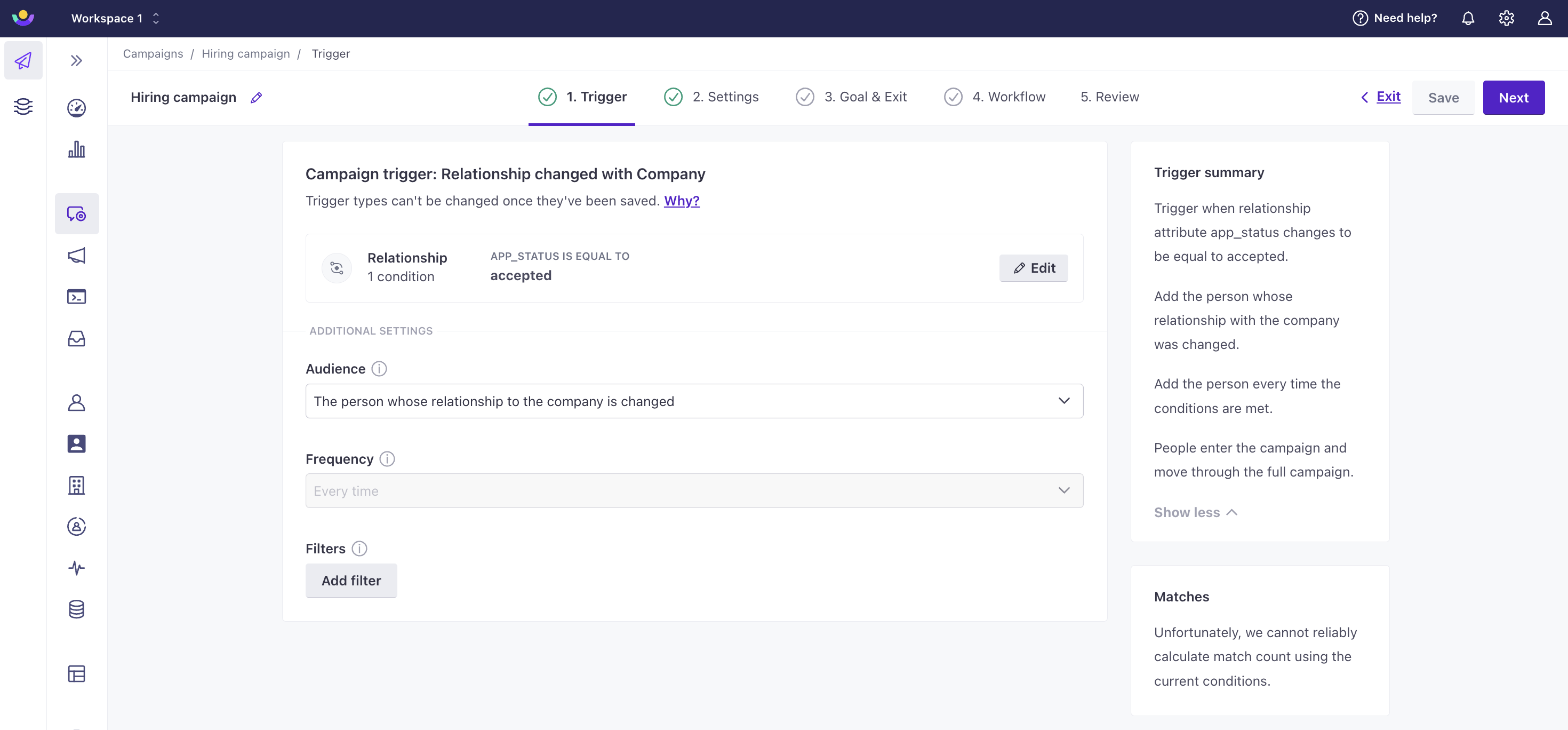Click the Add filter button
1568x730 pixels.
point(351,580)
